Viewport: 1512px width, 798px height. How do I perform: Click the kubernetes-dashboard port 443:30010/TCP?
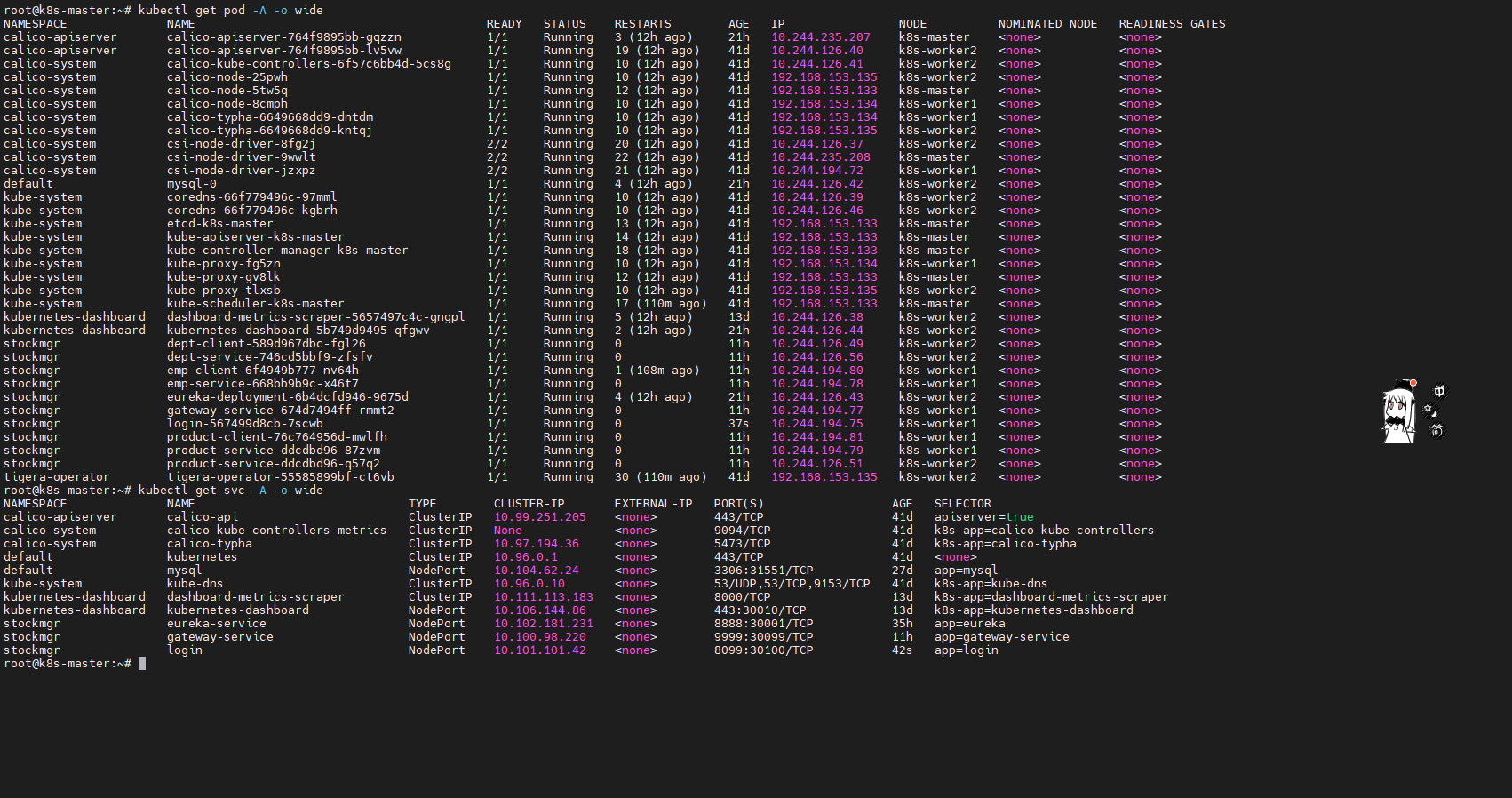pyautogui.click(x=760, y=610)
